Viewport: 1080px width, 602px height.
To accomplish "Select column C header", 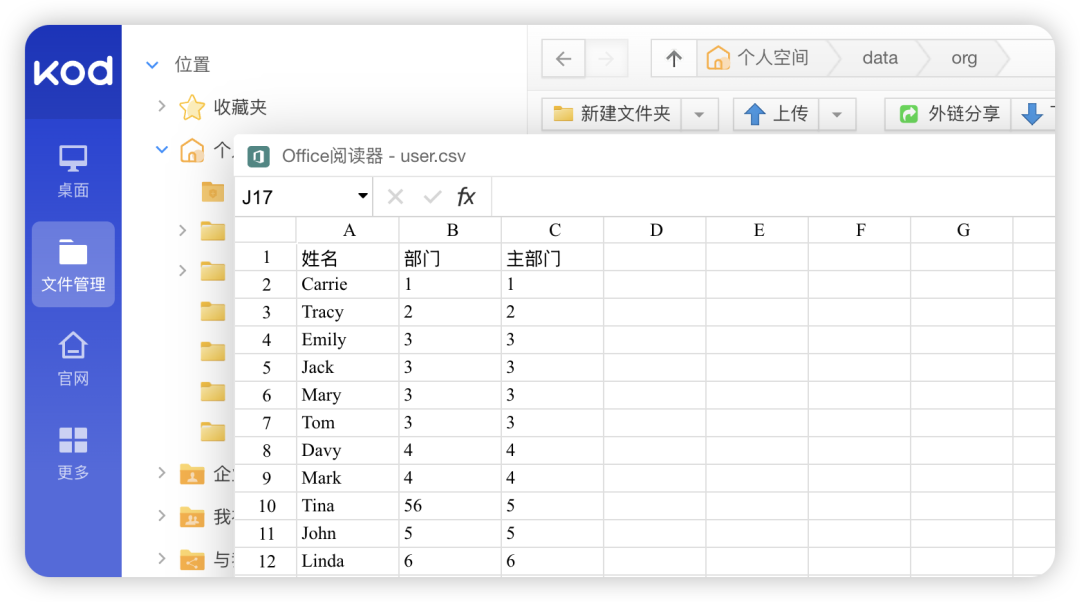I will pos(554,230).
